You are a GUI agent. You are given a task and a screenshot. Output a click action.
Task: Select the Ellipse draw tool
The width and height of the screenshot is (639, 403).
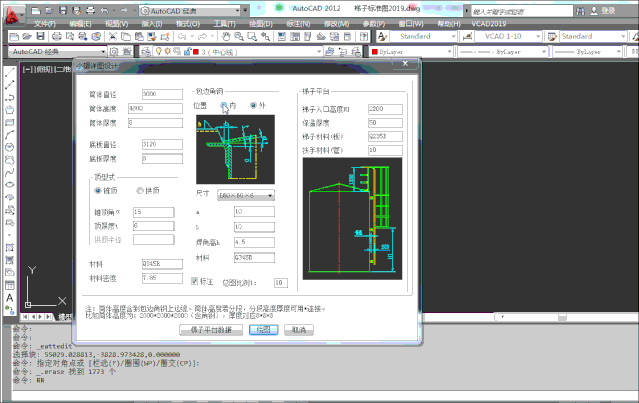point(9,184)
